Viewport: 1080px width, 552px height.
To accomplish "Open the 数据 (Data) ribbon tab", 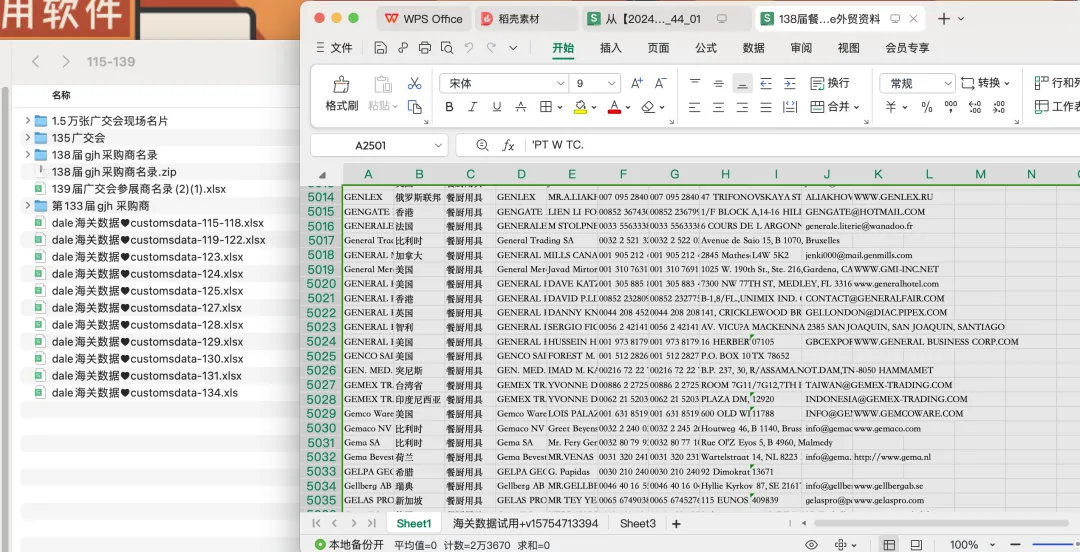I will pos(754,48).
